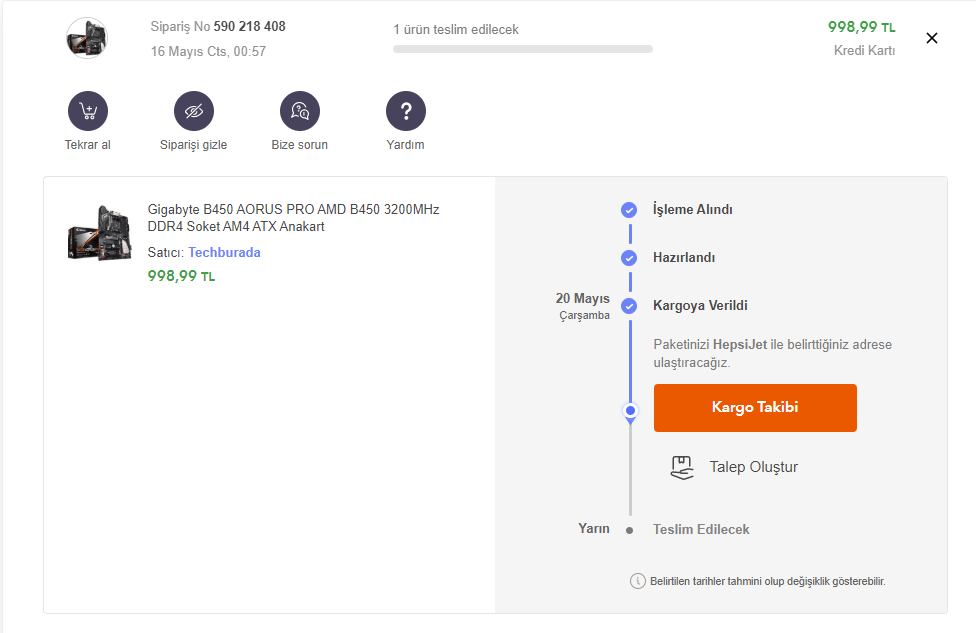
Task: Open Yardım question mark icon
Action: point(406,111)
